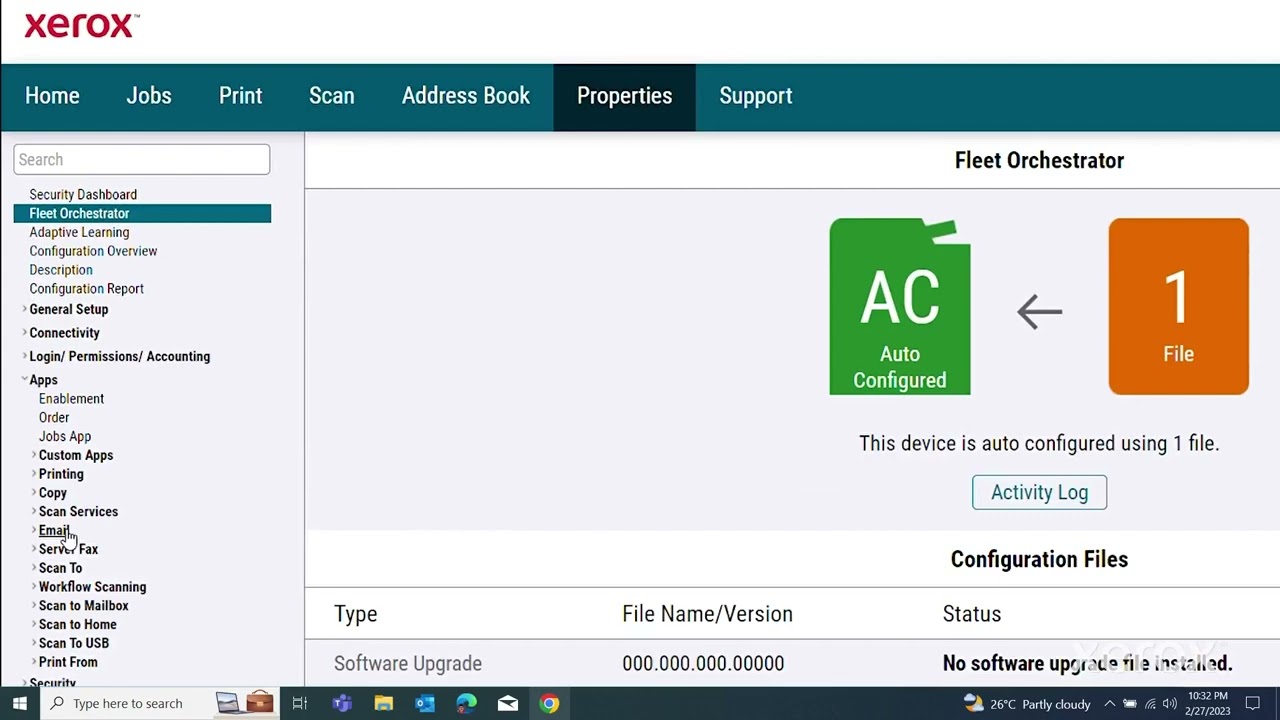Click the taskbar clock showing 10:32 PM
This screenshot has width=1280, height=720.
[x=1208, y=703]
